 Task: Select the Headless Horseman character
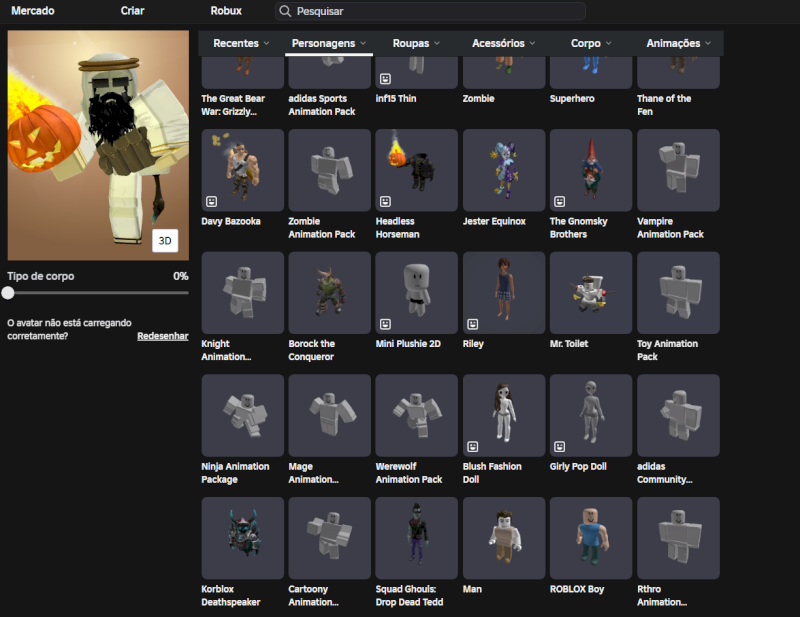click(416, 170)
